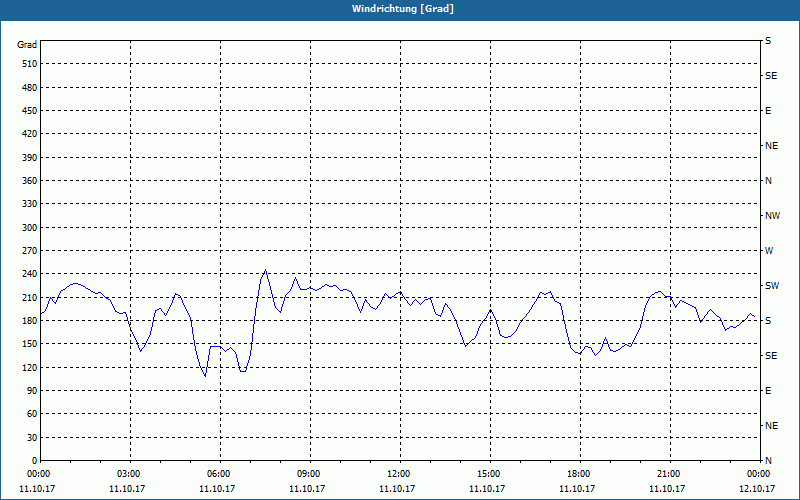
Task: Click the E compass label level with 450
Action: click(768, 111)
